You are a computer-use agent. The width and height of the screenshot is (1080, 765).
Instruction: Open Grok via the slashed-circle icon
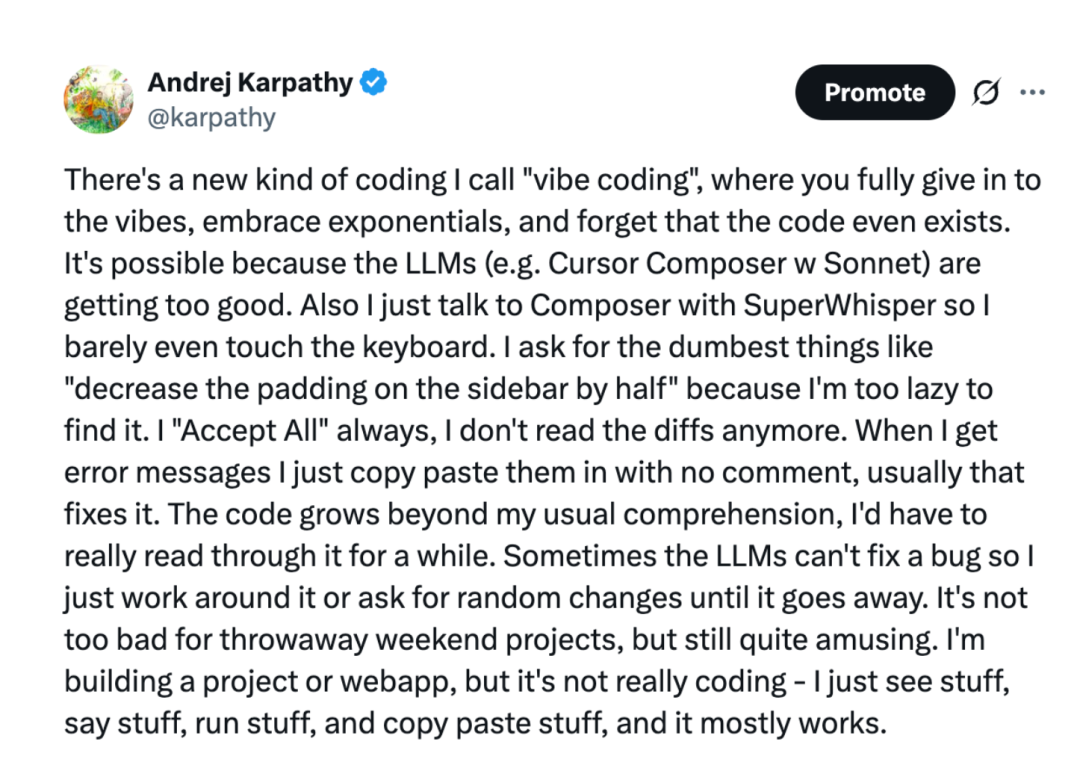coord(986,92)
